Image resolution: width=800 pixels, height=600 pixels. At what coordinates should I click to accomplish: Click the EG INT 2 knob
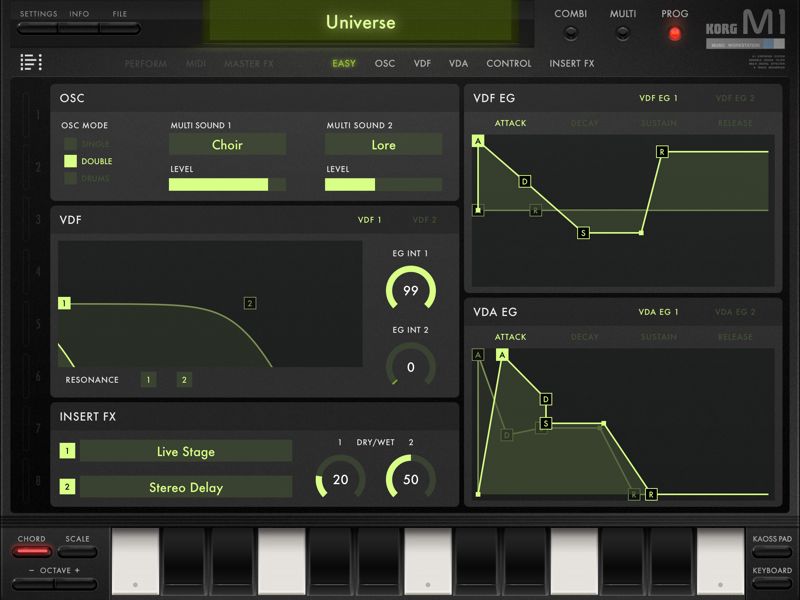pyautogui.click(x=411, y=366)
